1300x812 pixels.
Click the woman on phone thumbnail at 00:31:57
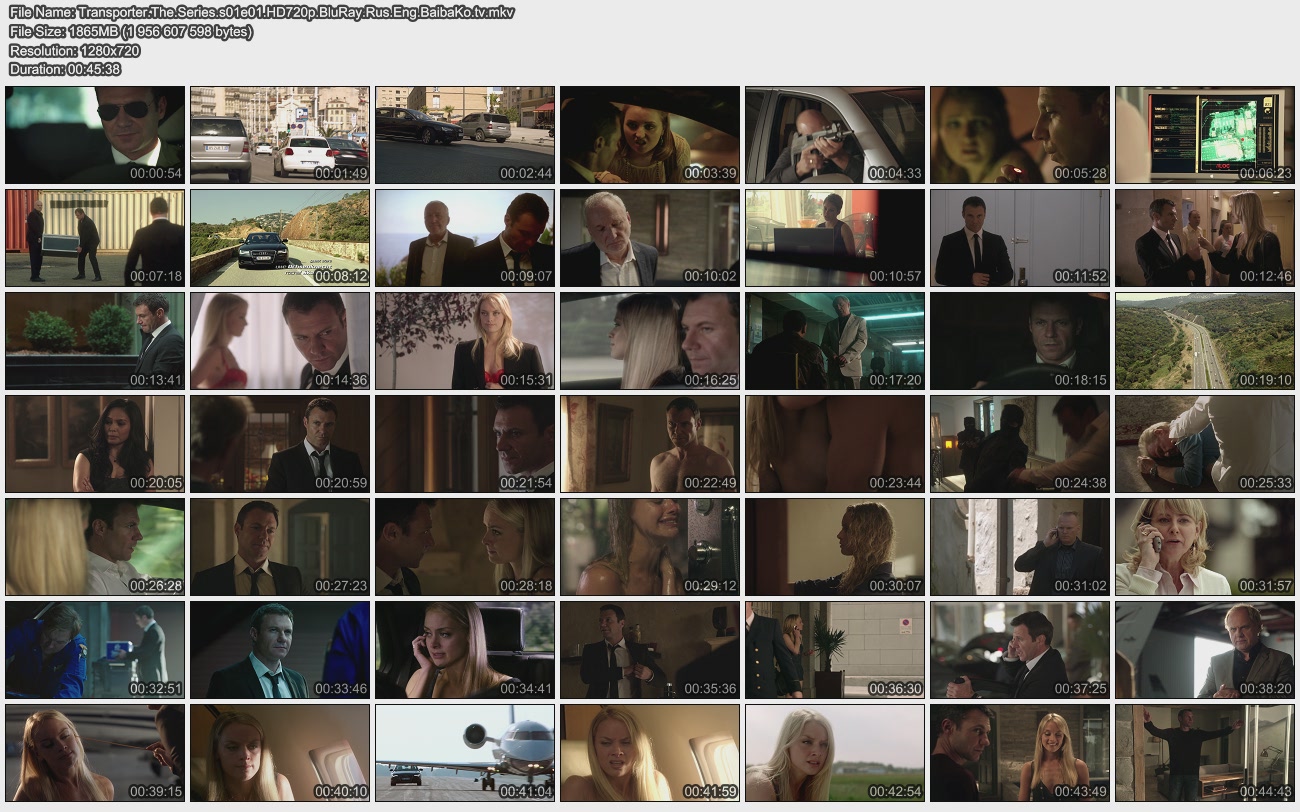tap(1205, 546)
